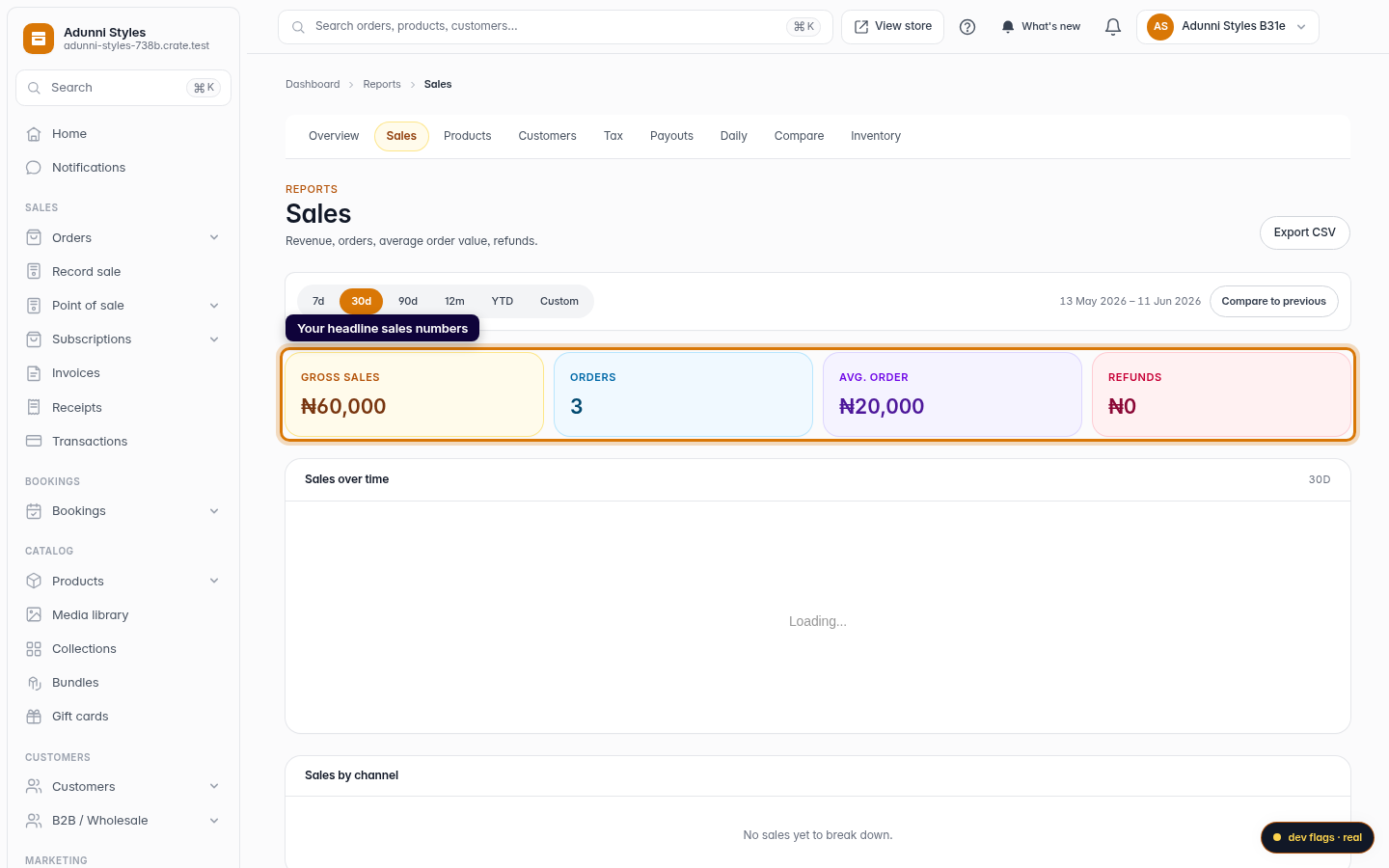1389x868 pixels.
Task: Open the Compare report tab
Action: (799, 136)
